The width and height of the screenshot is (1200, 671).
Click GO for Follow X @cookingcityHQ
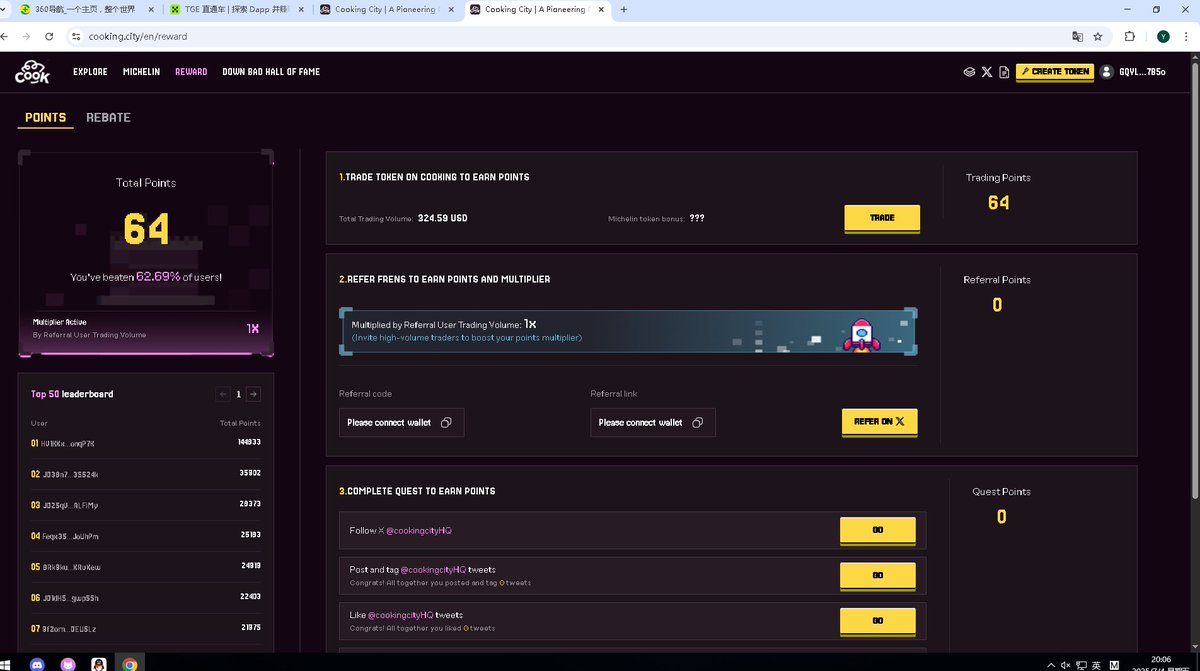click(878, 531)
